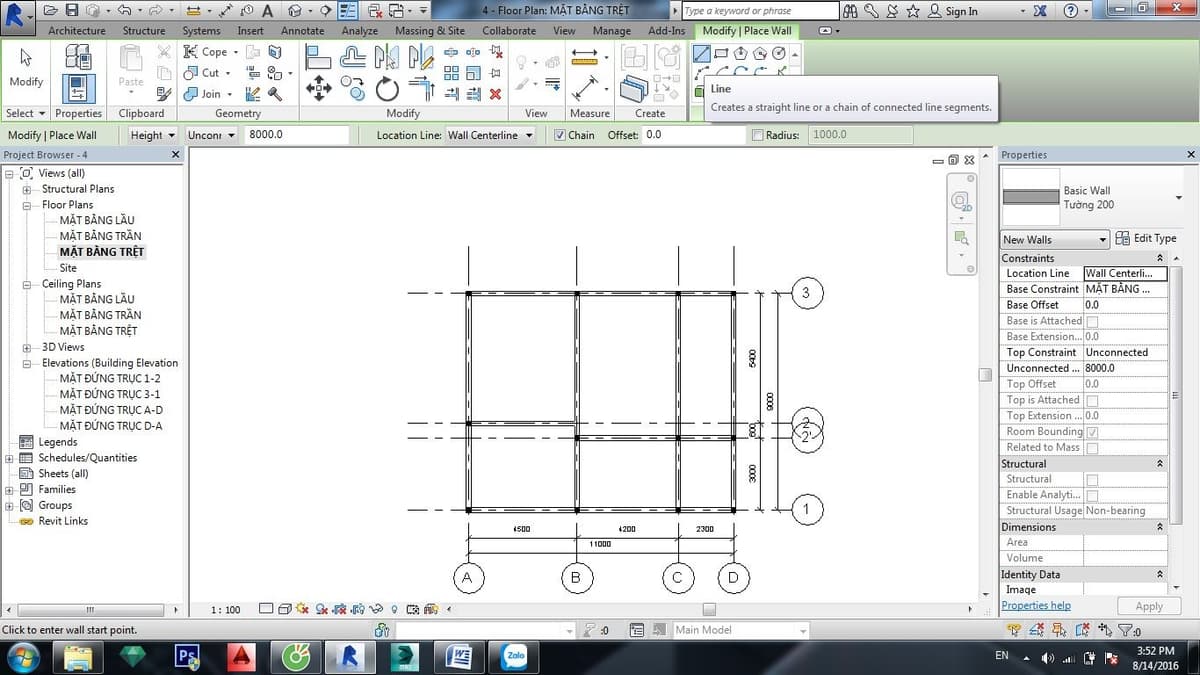Screen dimensions: 1200x675
Task: Open the Location Line Wall Centerline dropdown
Action: pos(491,135)
